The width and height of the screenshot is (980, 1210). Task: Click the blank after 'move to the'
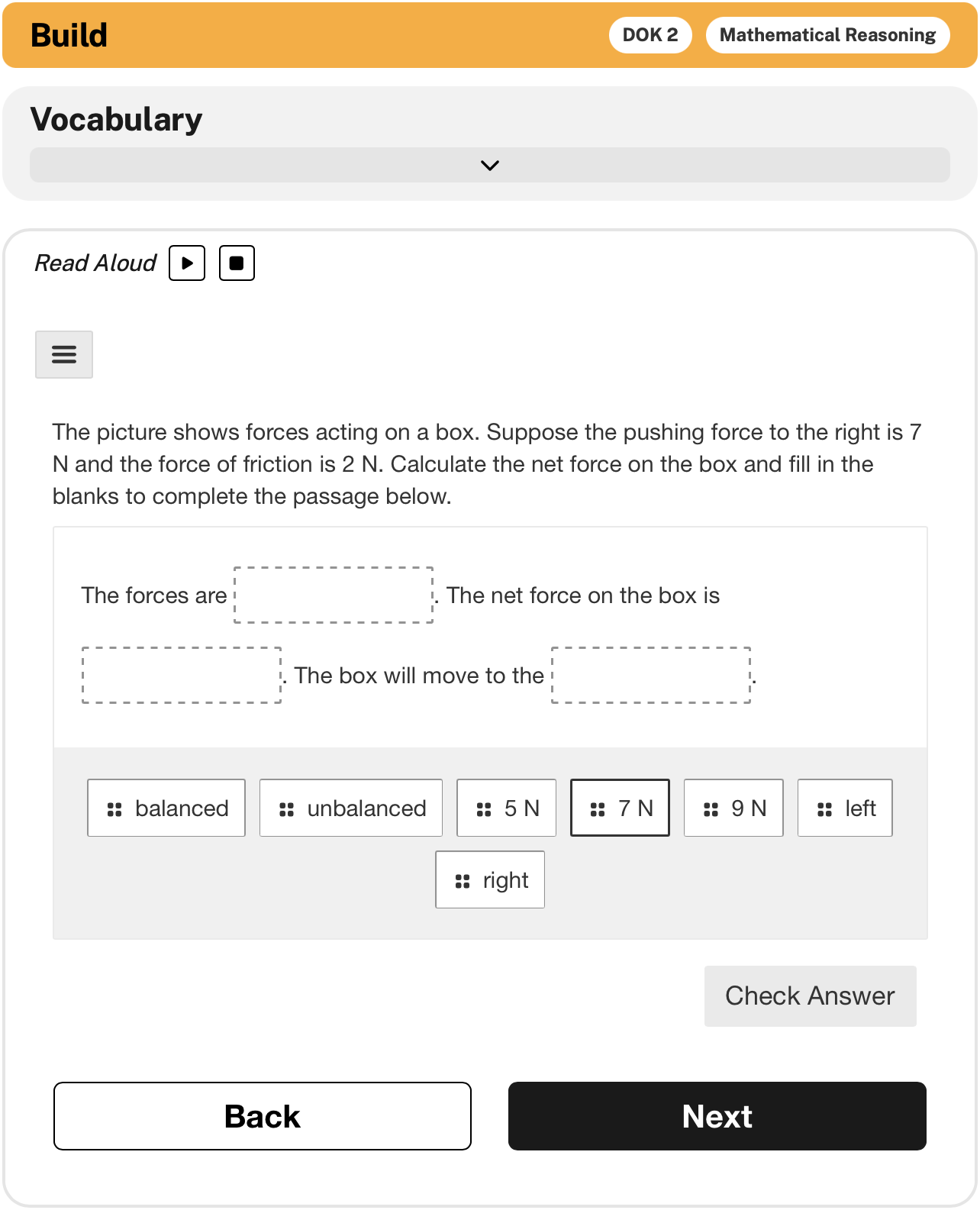click(651, 676)
